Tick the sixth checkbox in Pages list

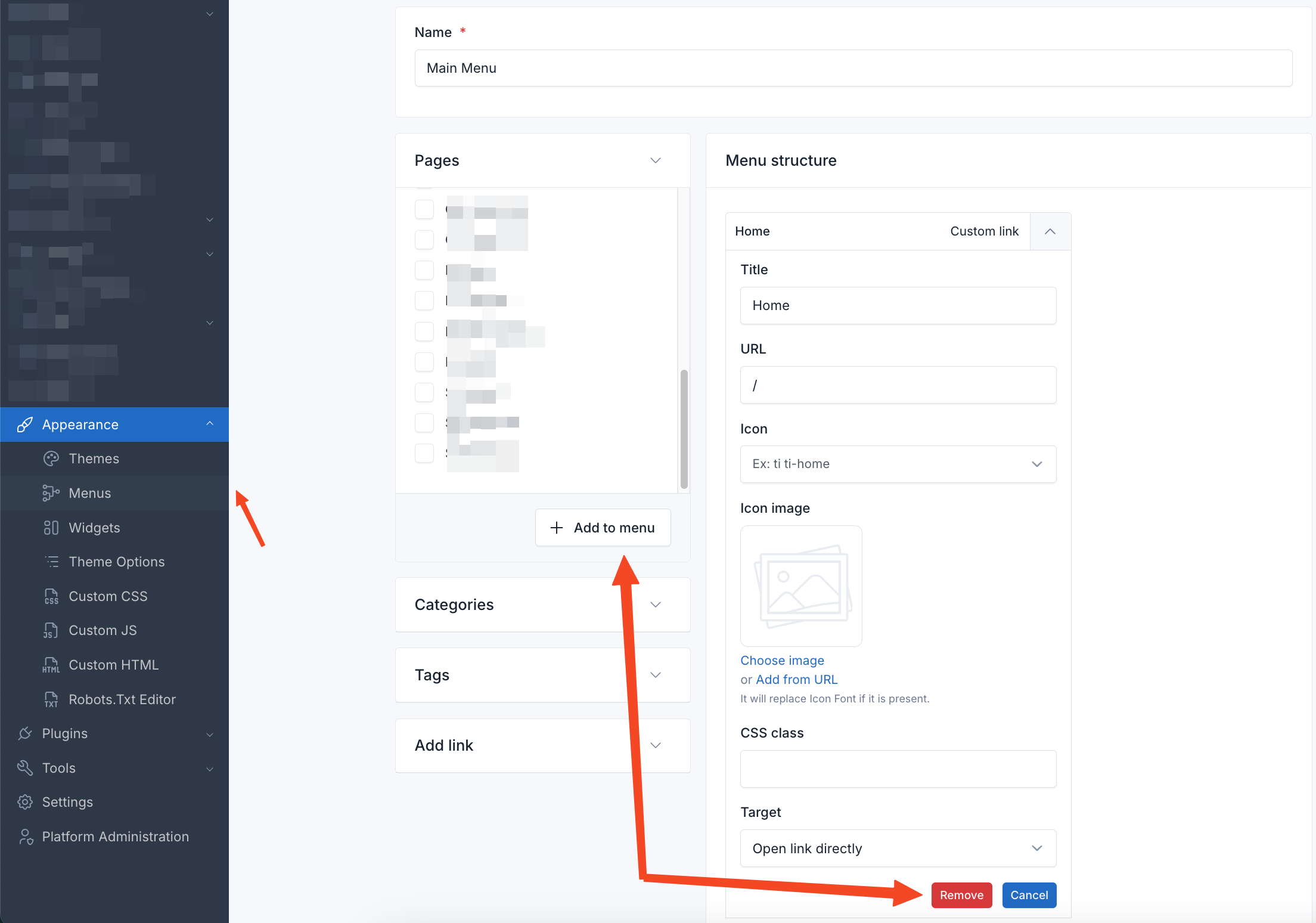(424, 361)
